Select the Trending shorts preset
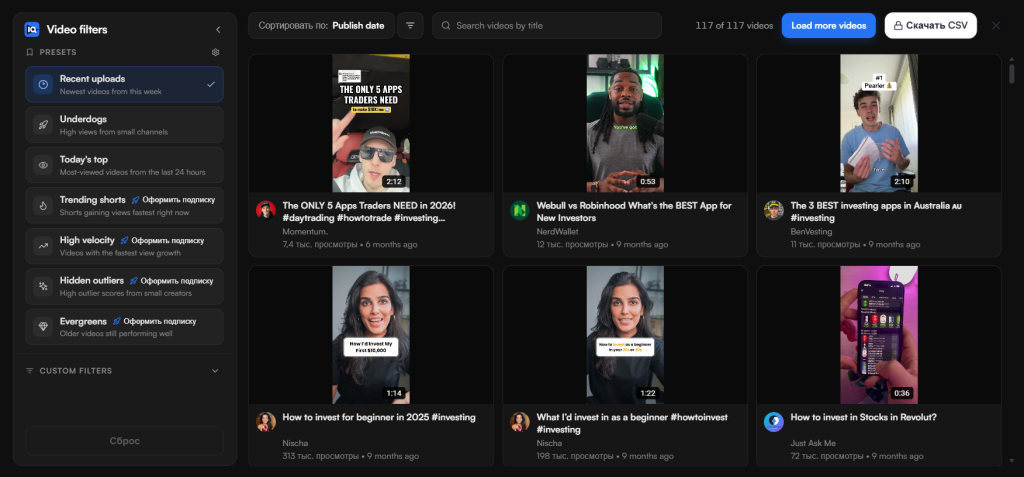This screenshot has width=1024, height=477. click(x=125, y=206)
